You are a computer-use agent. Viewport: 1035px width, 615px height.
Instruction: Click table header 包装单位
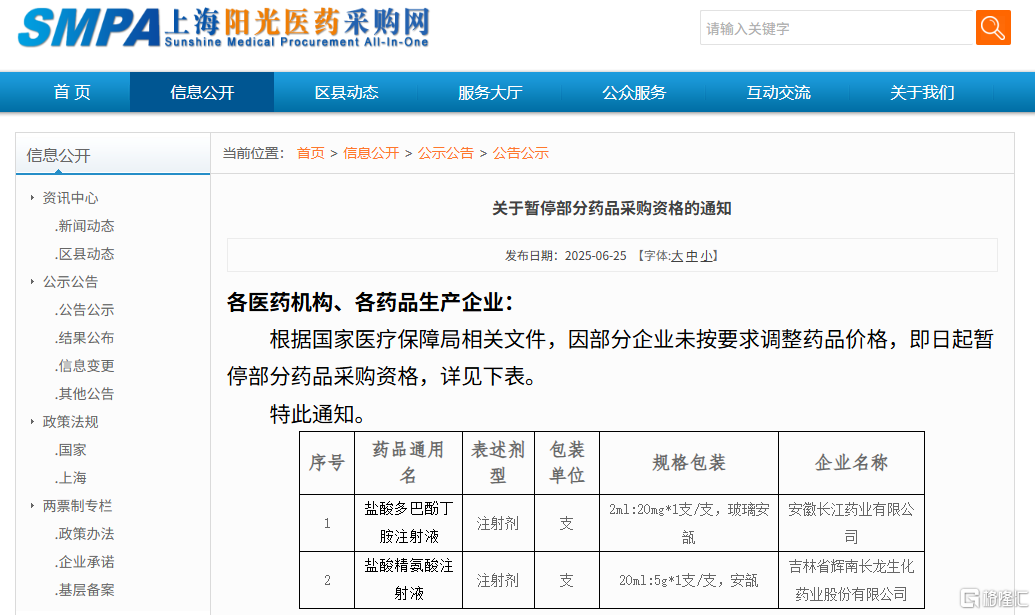567,463
